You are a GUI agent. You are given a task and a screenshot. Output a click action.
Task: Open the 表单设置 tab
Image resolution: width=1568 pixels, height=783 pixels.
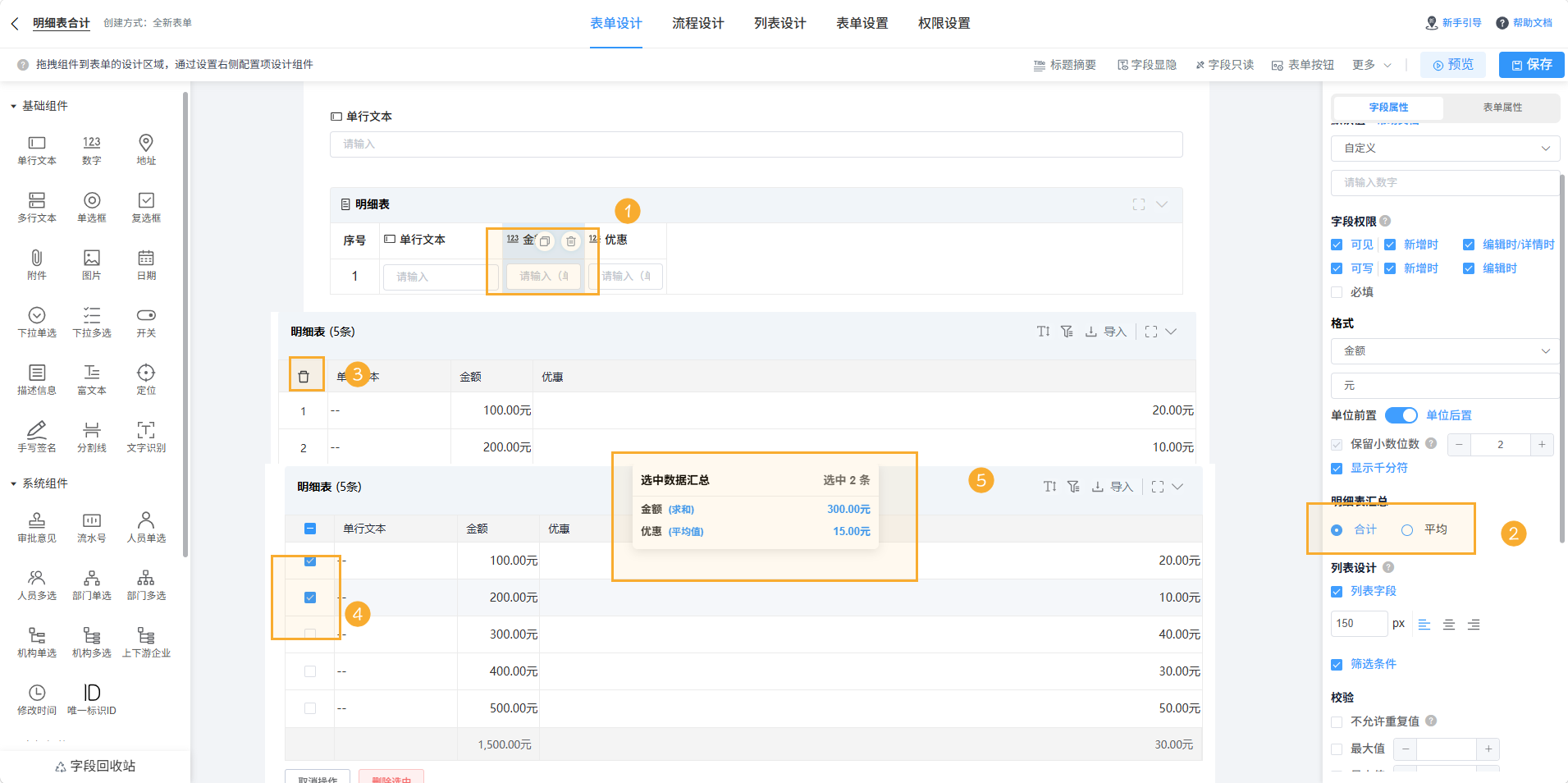coord(862,24)
